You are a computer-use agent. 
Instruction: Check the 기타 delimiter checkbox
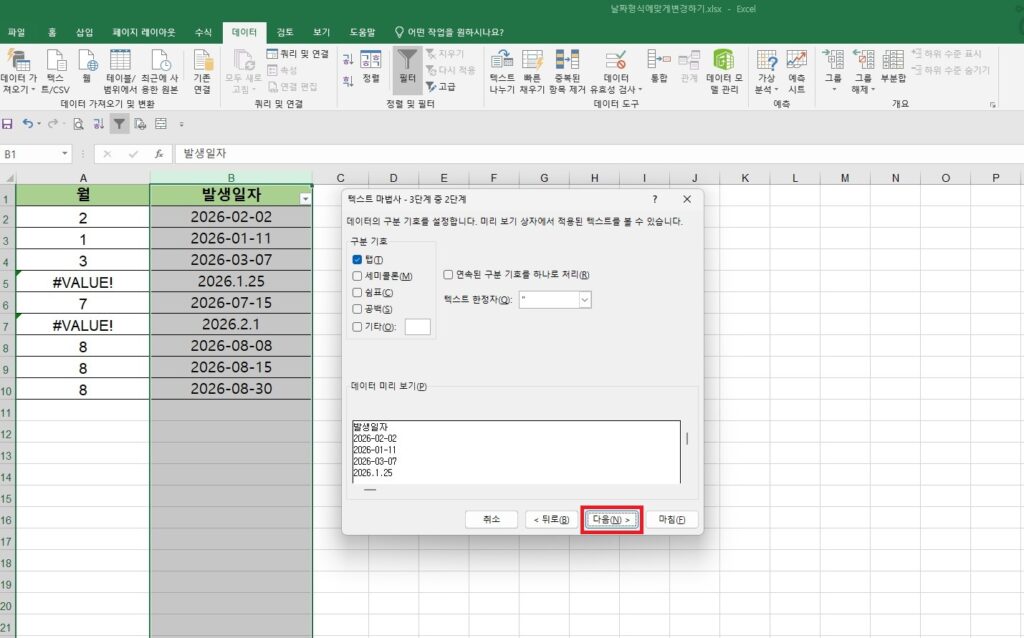pyautogui.click(x=357, y=327)
